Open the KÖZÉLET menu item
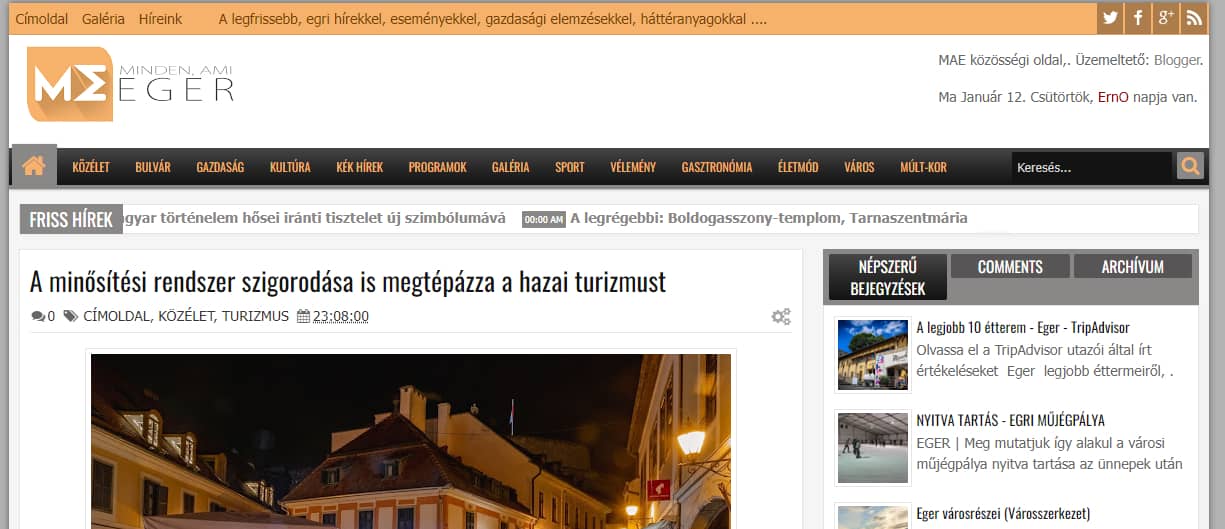1225x529 pixels. [91, 167]
